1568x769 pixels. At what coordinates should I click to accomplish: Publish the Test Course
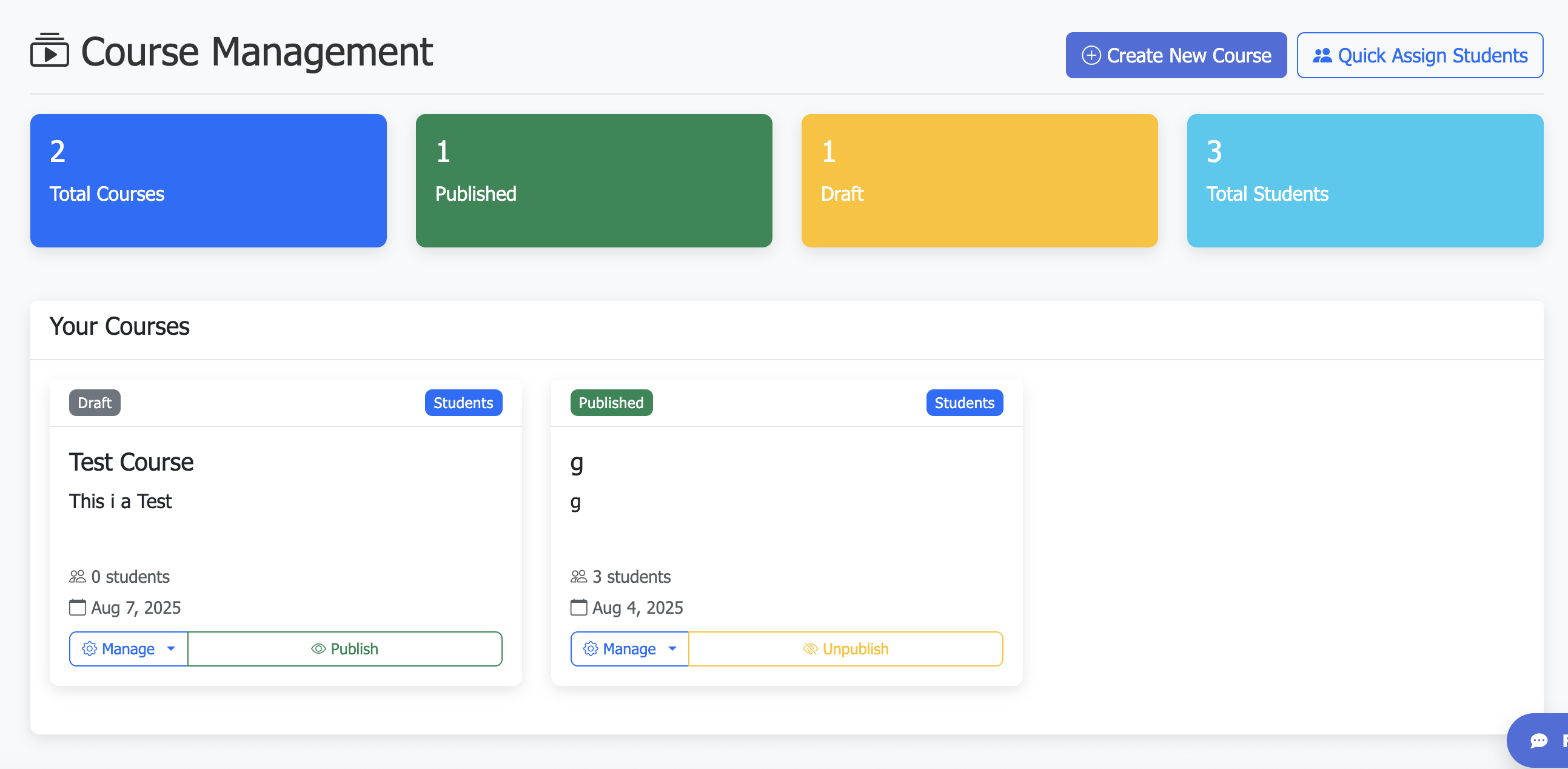coord(344,648)
